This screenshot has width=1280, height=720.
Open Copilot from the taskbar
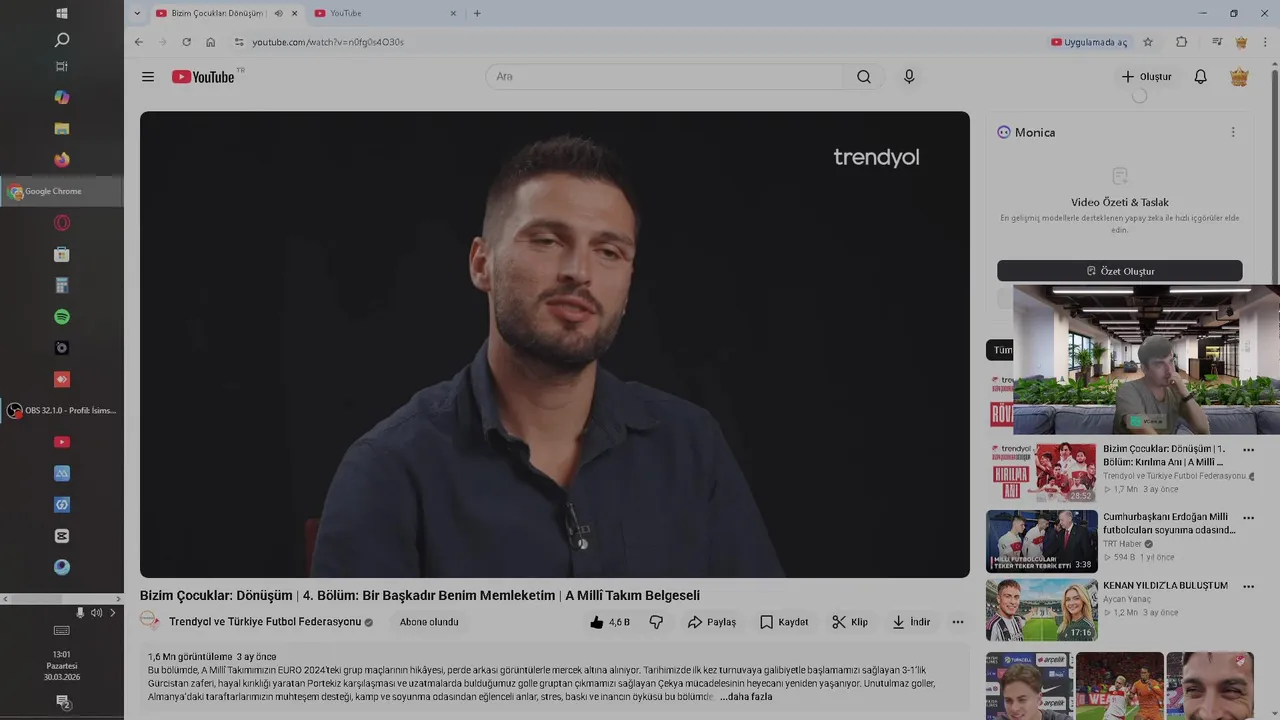coord(62,97)
